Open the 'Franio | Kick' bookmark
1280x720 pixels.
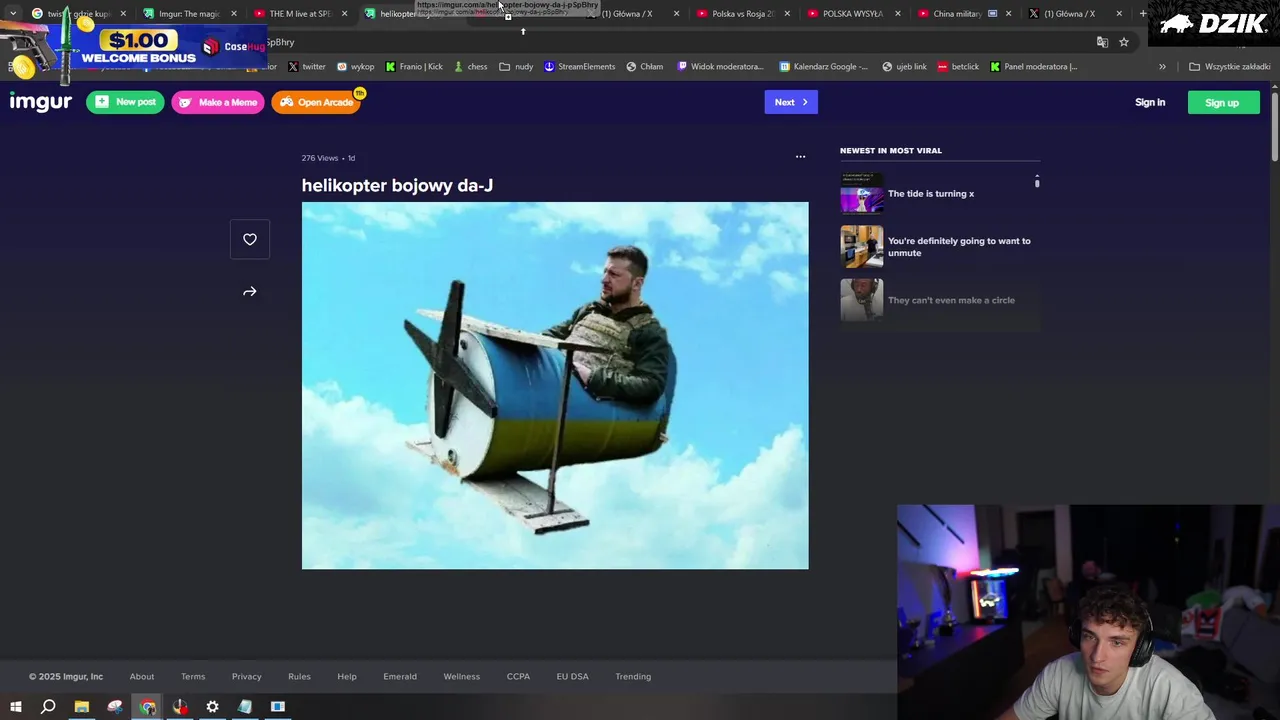pos(414,67)
